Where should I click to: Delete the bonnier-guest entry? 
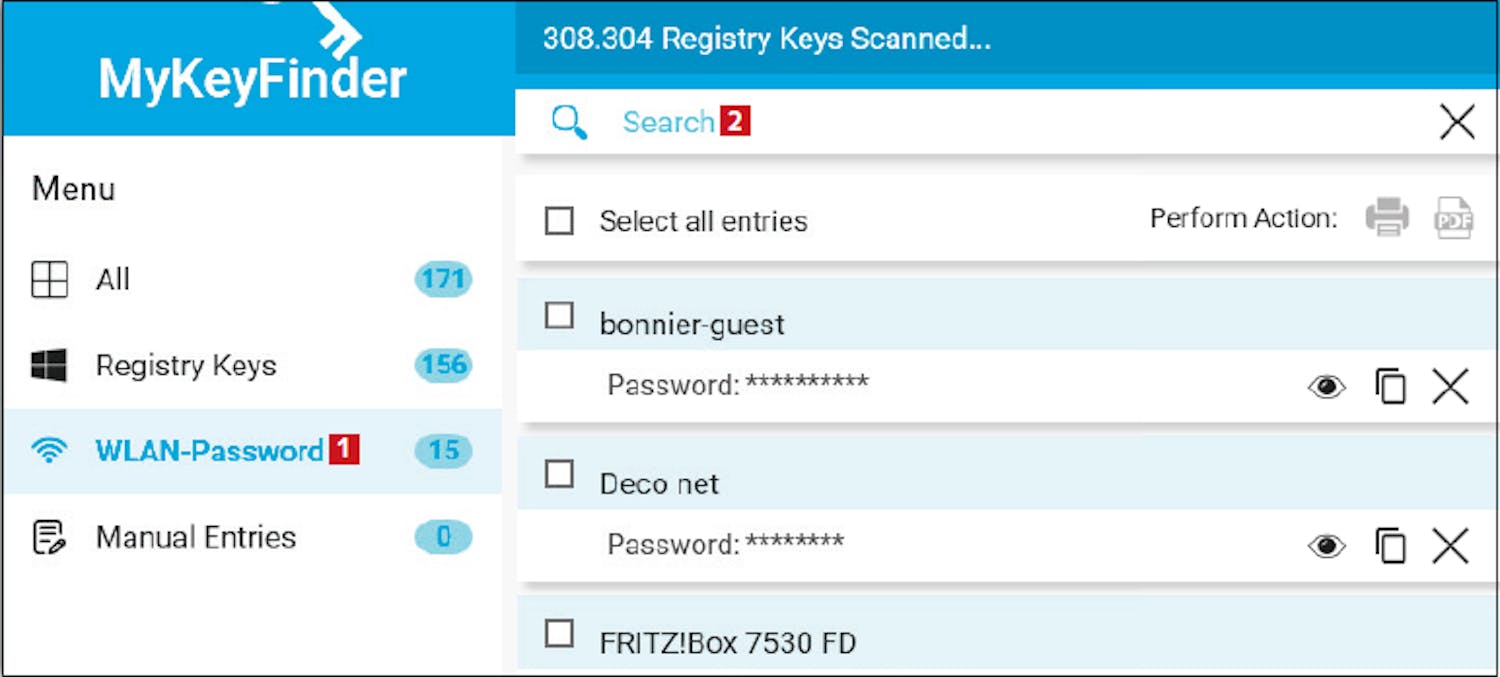coord(1450,386)
